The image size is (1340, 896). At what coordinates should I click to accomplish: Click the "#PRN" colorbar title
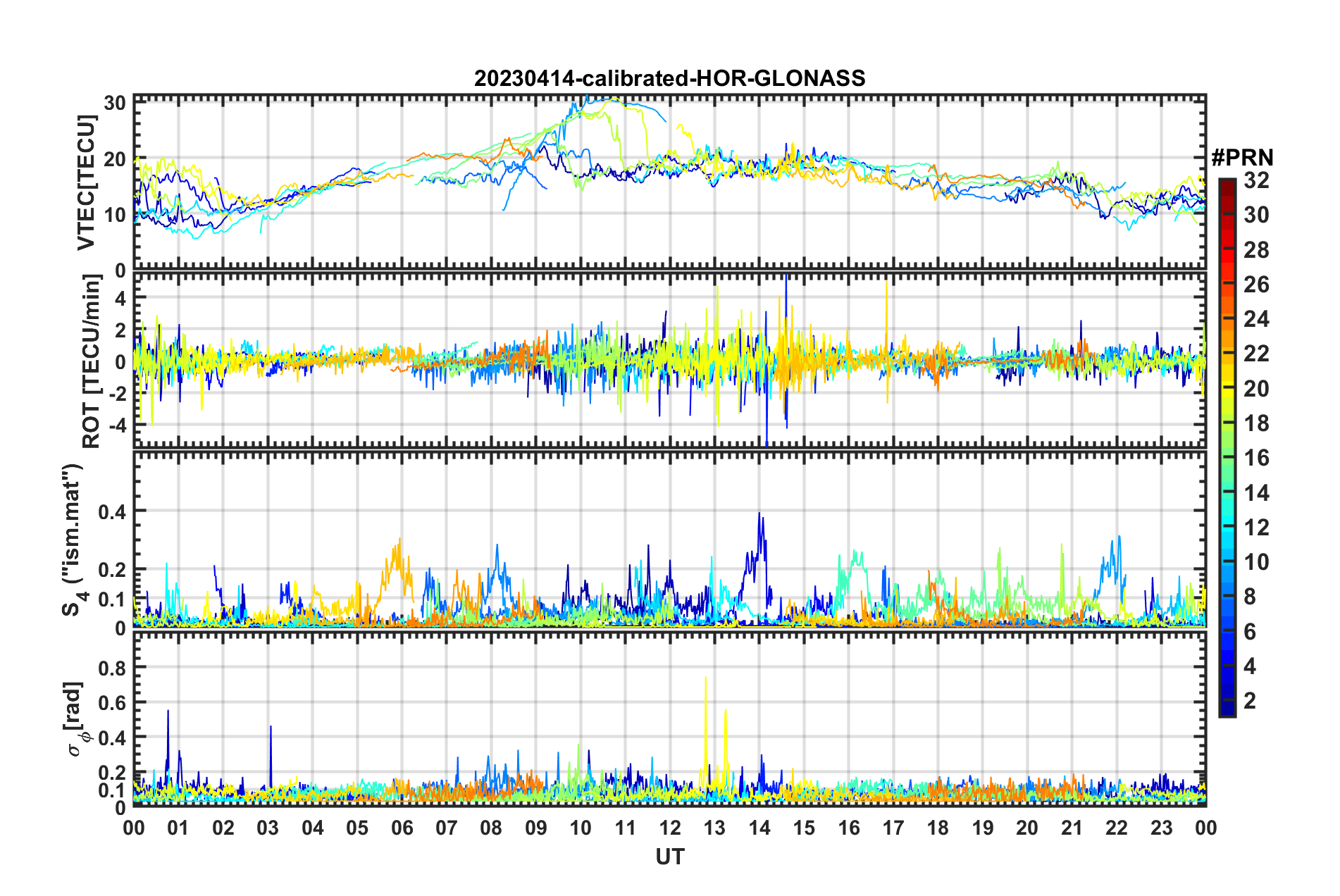1242,158
